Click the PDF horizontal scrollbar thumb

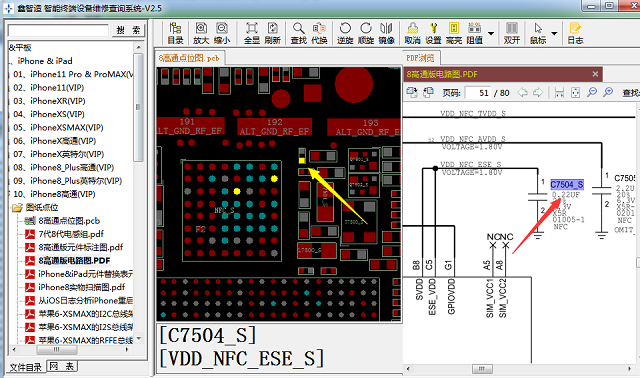click(482, 369)
